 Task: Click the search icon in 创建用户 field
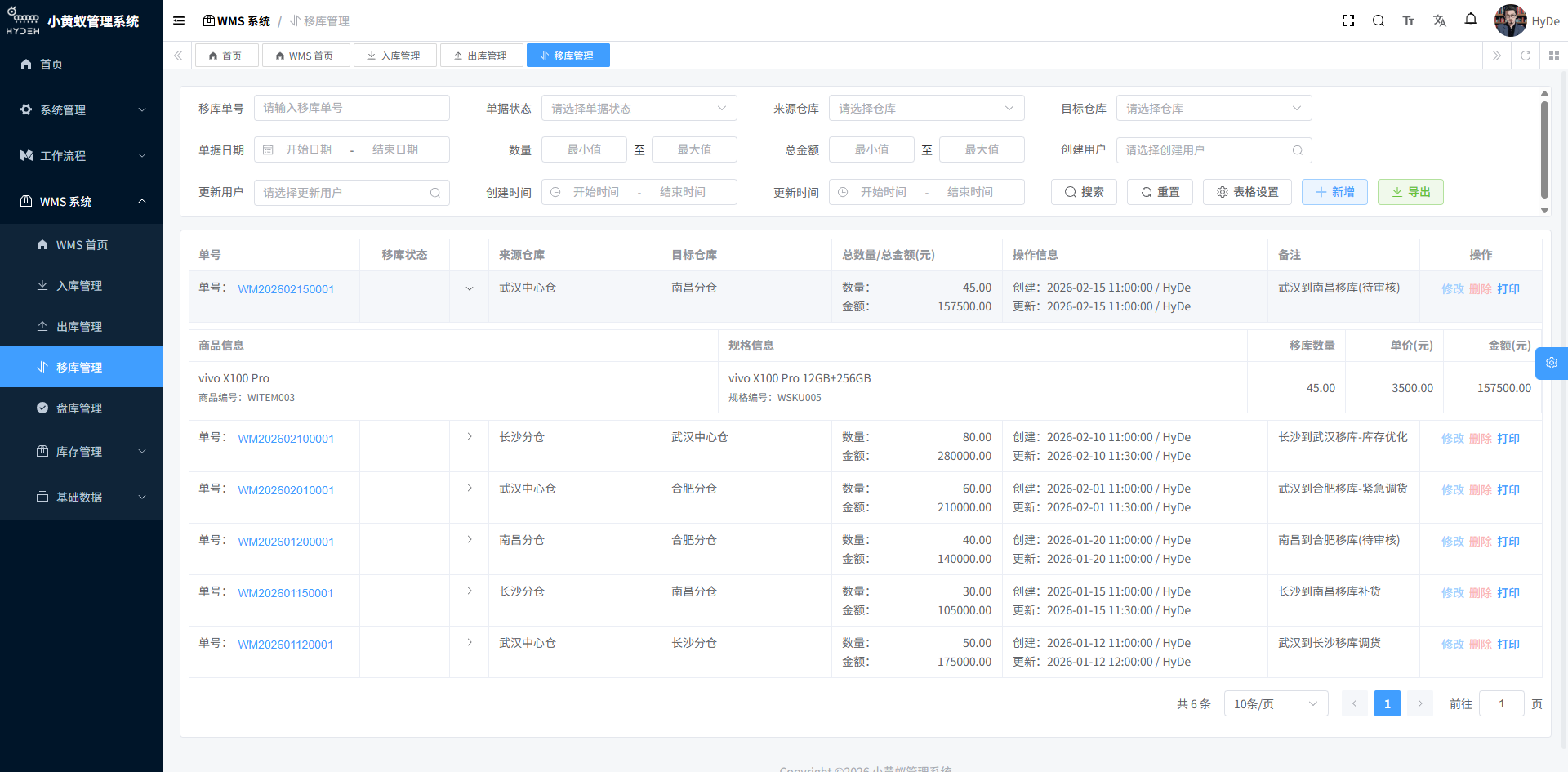tap(1298, 150)
